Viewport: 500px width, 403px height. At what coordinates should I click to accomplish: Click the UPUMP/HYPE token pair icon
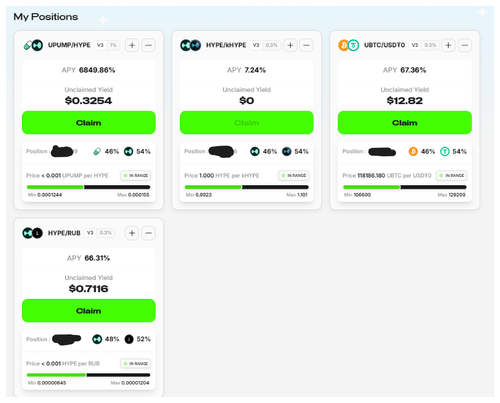pos(33,45)
